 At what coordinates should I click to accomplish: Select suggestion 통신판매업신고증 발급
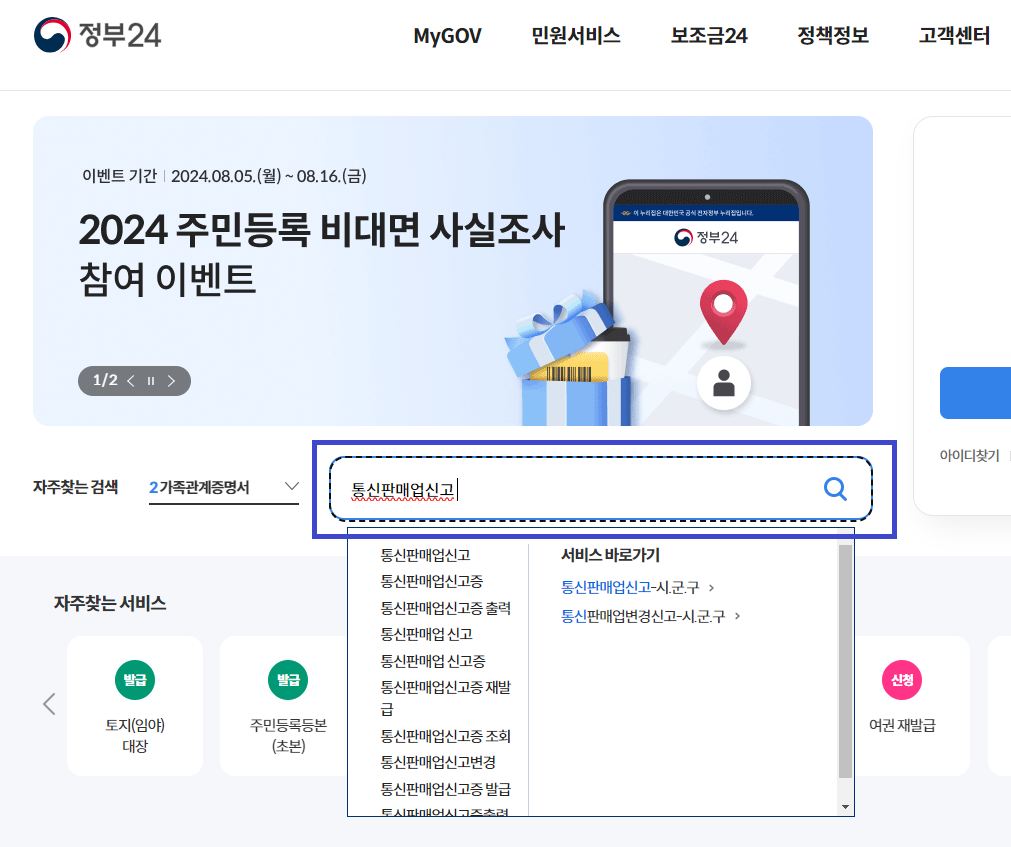446,789
